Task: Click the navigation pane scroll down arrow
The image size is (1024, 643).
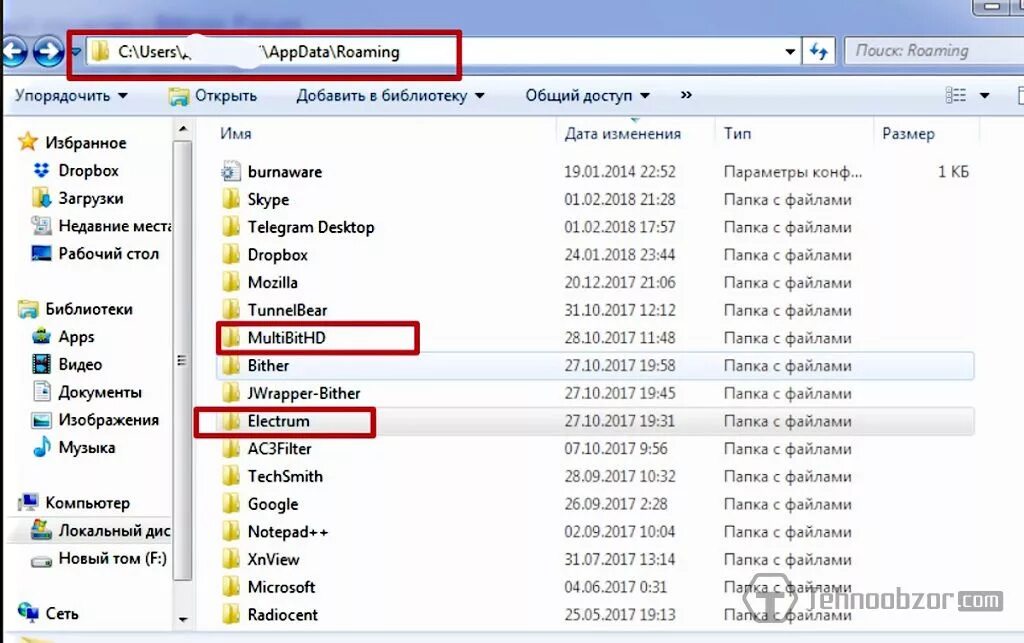Action: pos(183,619)
